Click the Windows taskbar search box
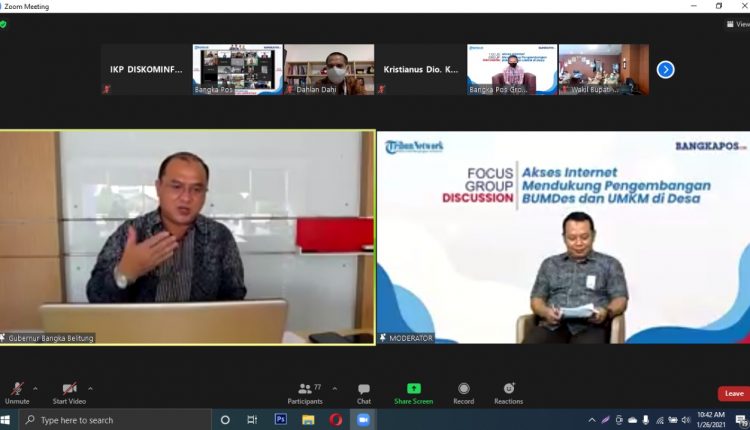Image resolution: width=750 pixels, height=430 pixels. (110, 420)
